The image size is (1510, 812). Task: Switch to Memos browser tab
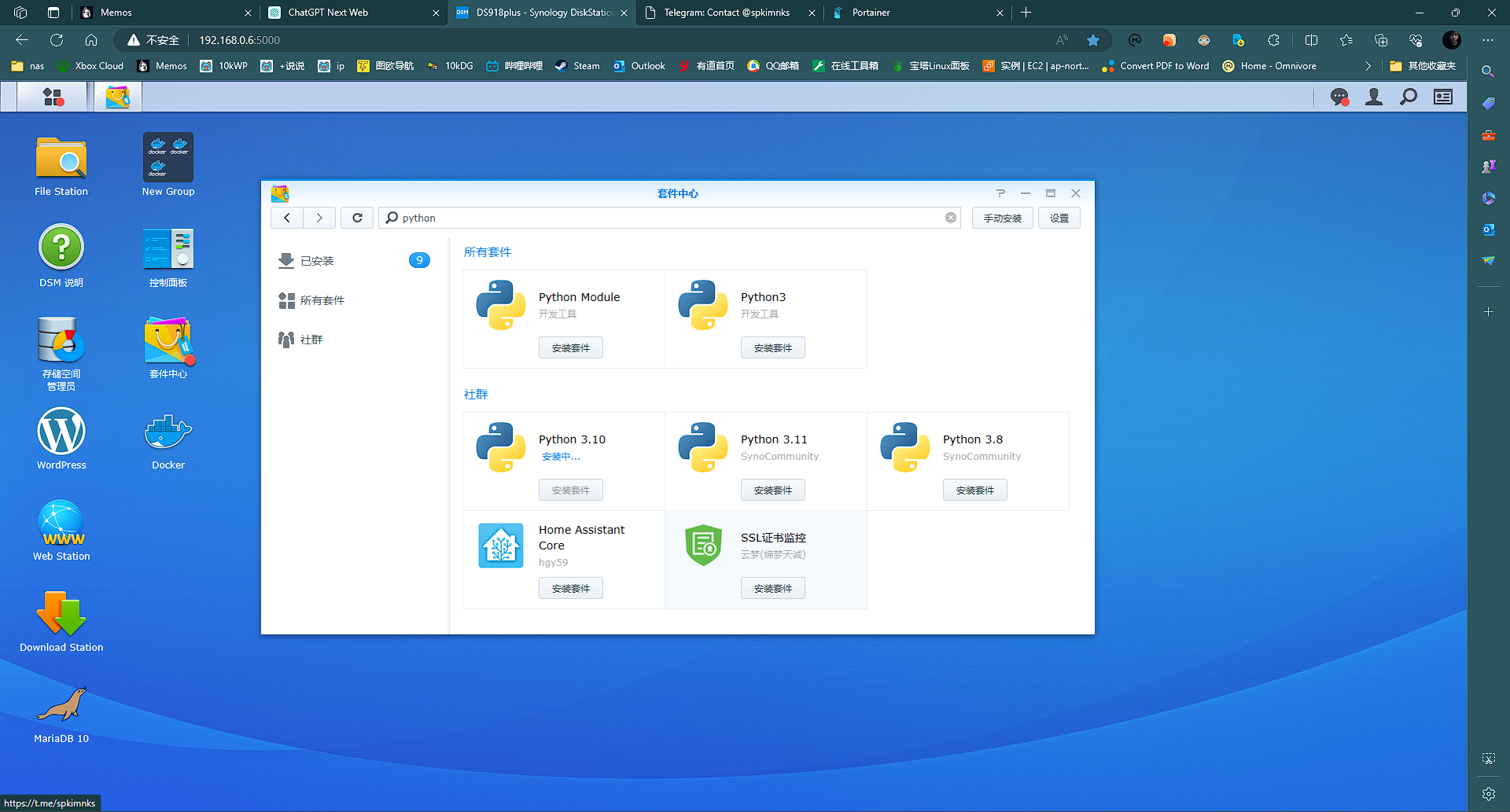point(165,13)
